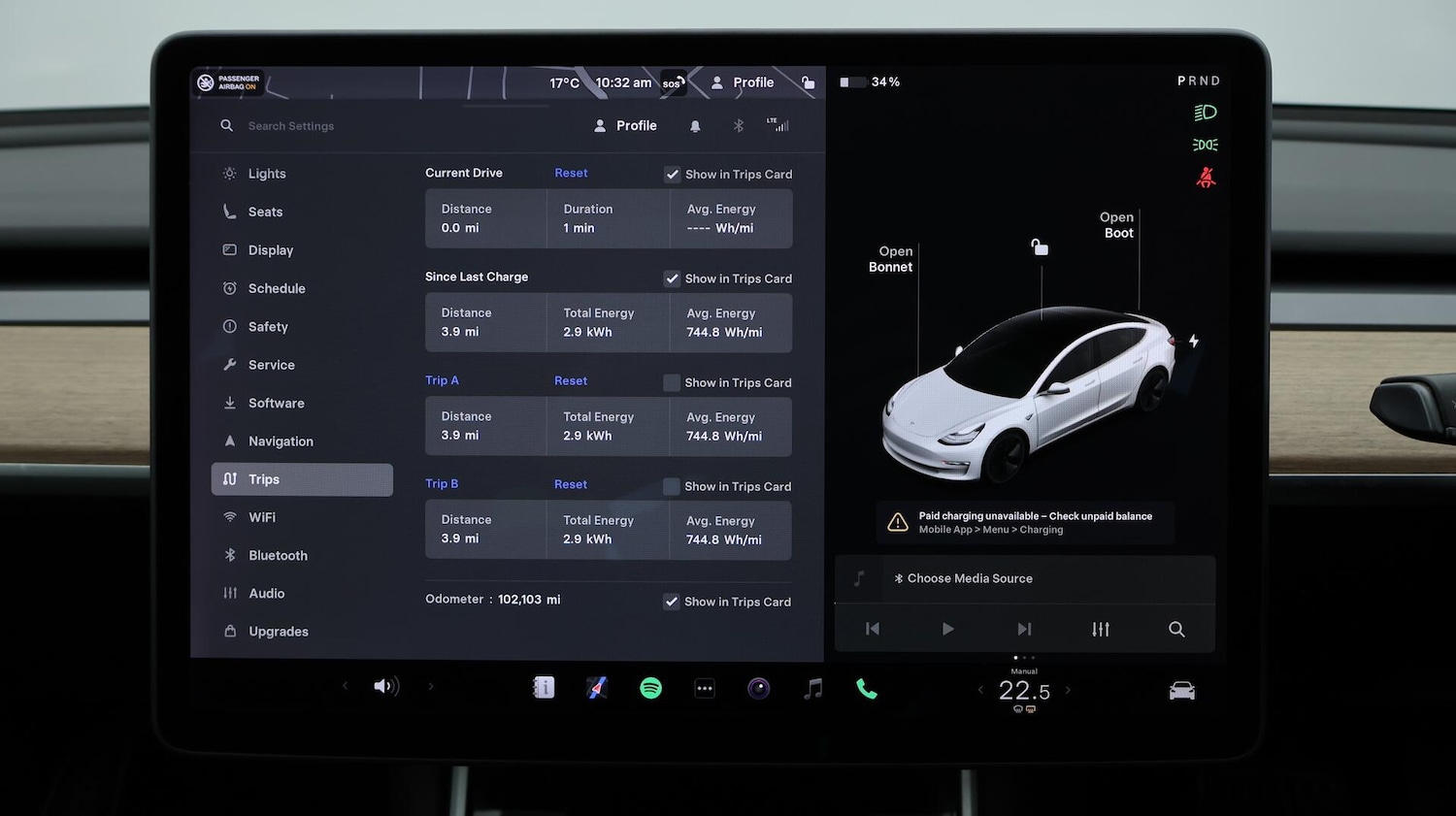The width and height of the screenshot is (1456, 816).
Task: Click the Bluetooth icon in settings header
Action: [x=738, y=126]
